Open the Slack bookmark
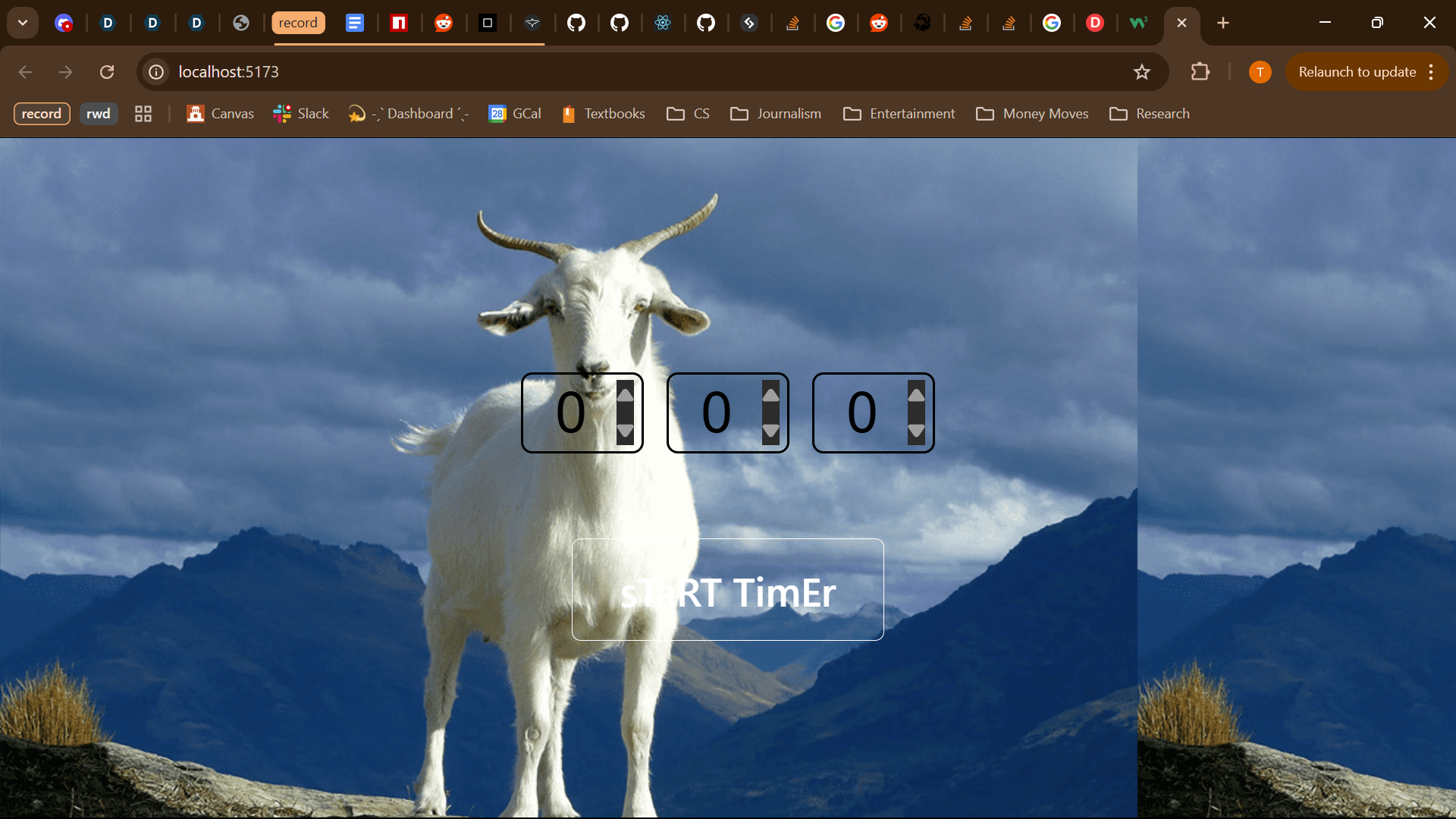 point(301,114)
